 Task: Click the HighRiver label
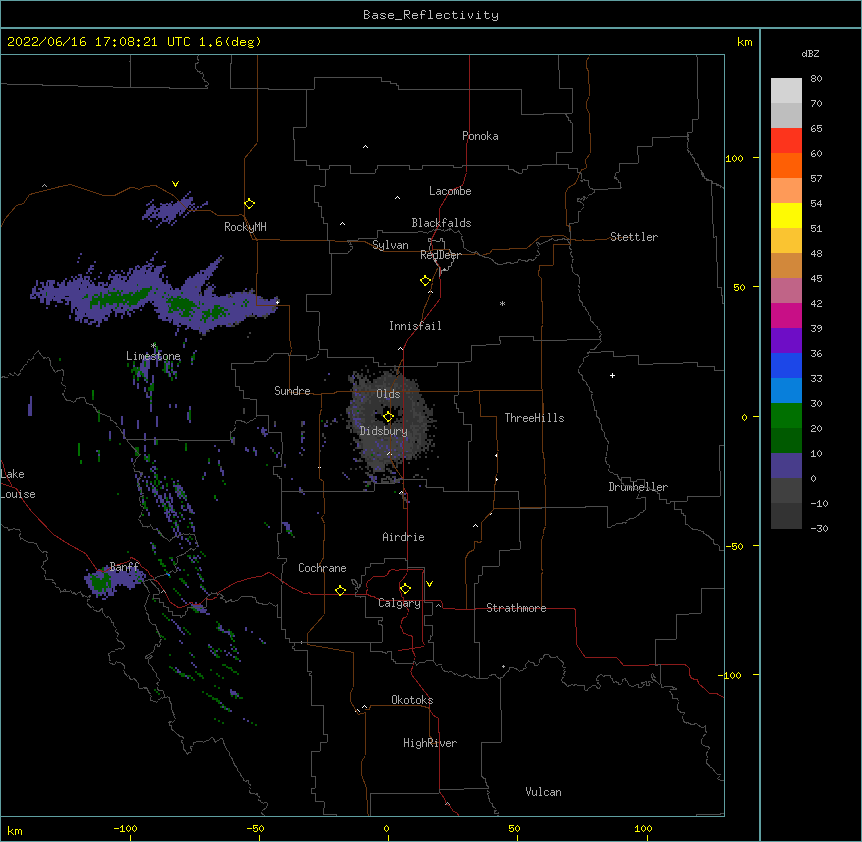pyautogui.click(x=430, y=743)
